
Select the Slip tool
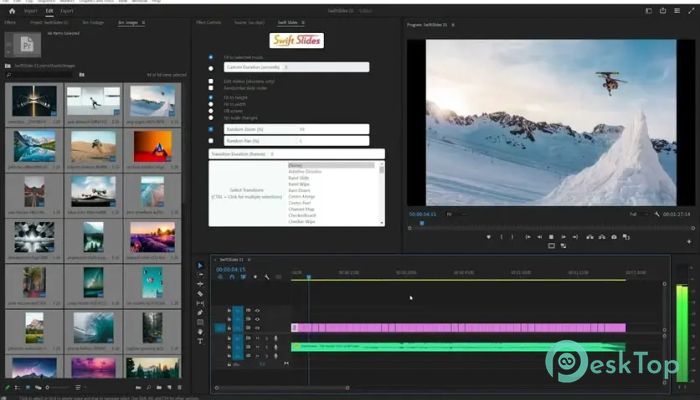(200, 303)
